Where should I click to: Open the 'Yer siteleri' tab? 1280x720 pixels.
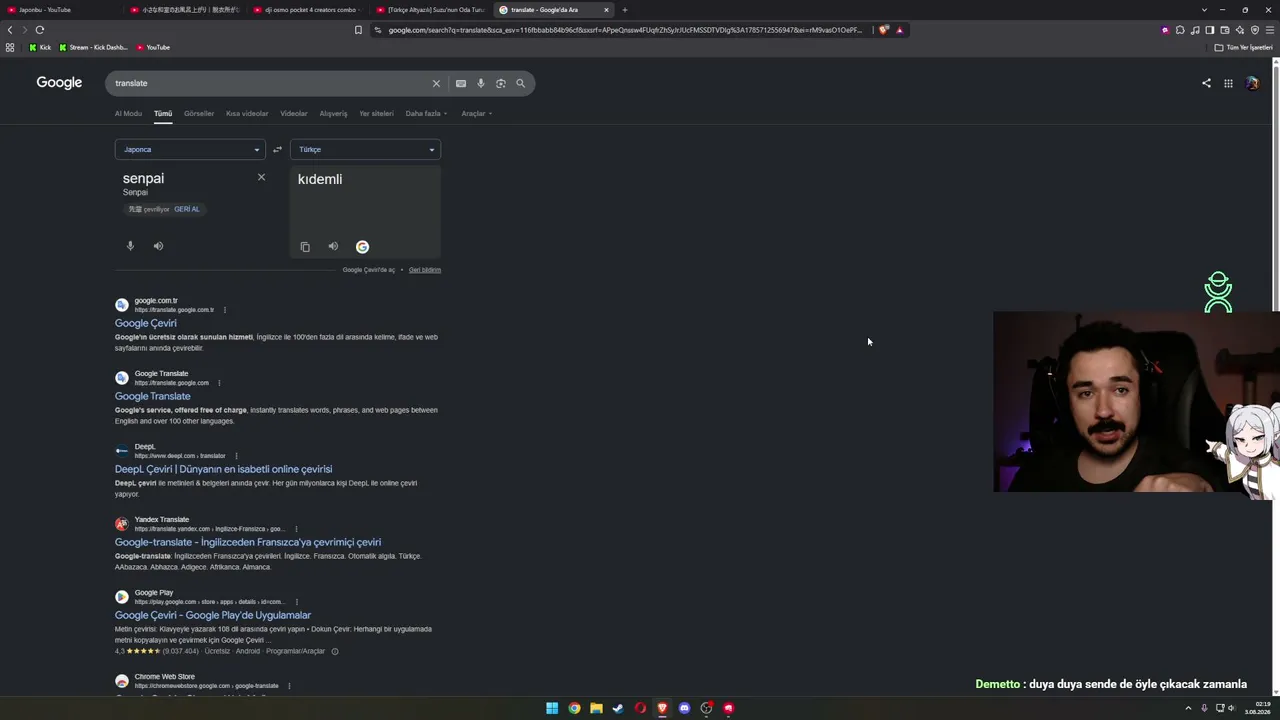(376, 113)
